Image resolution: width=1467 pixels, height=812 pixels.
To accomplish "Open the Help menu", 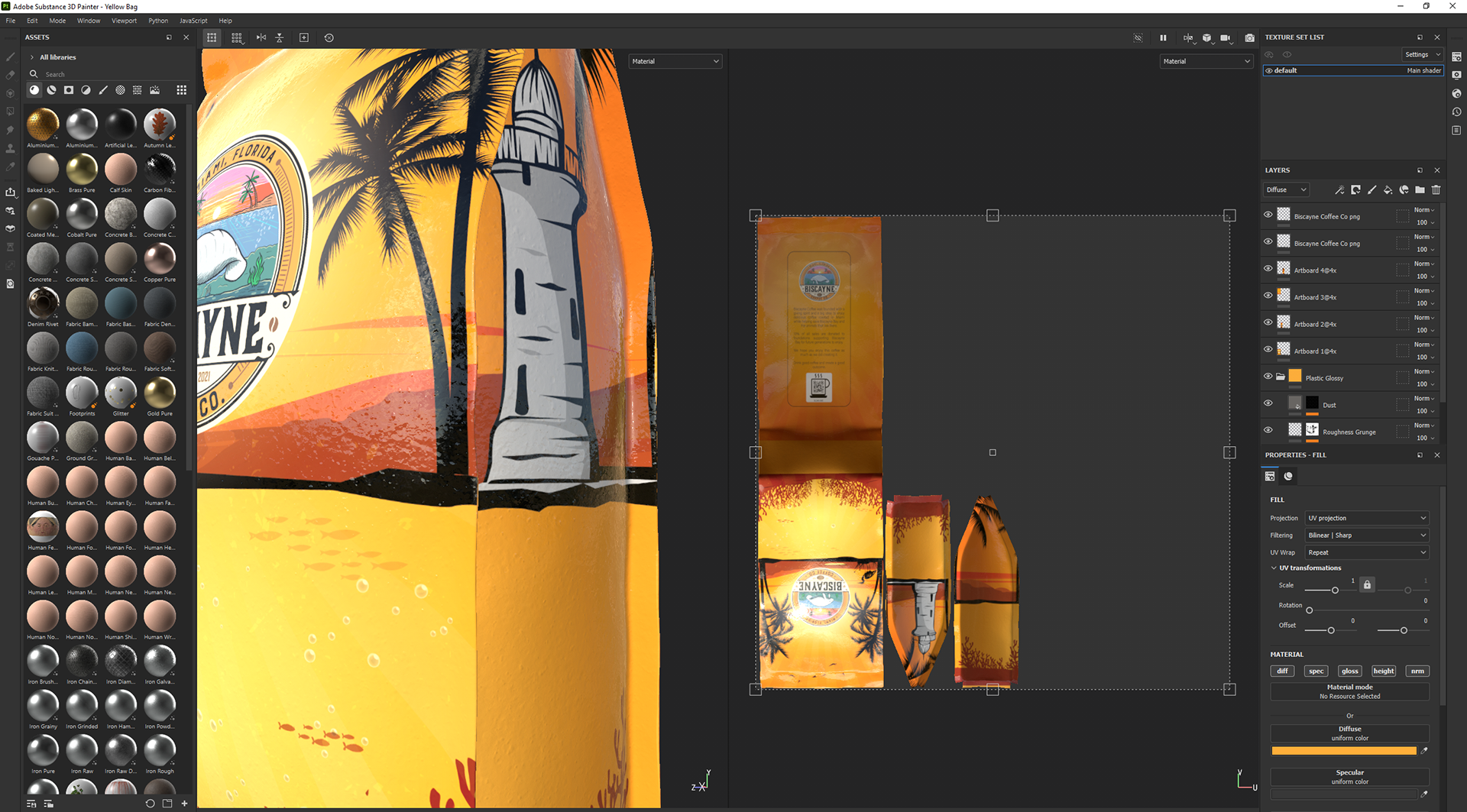I will pyautogui.click(x=225, y=21).
